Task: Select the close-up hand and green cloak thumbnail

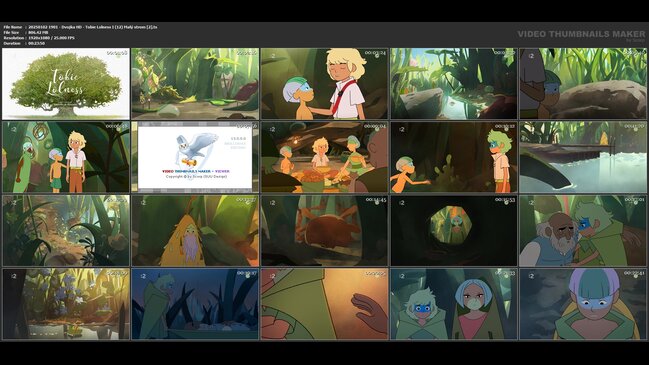Action: pos(324,304)
